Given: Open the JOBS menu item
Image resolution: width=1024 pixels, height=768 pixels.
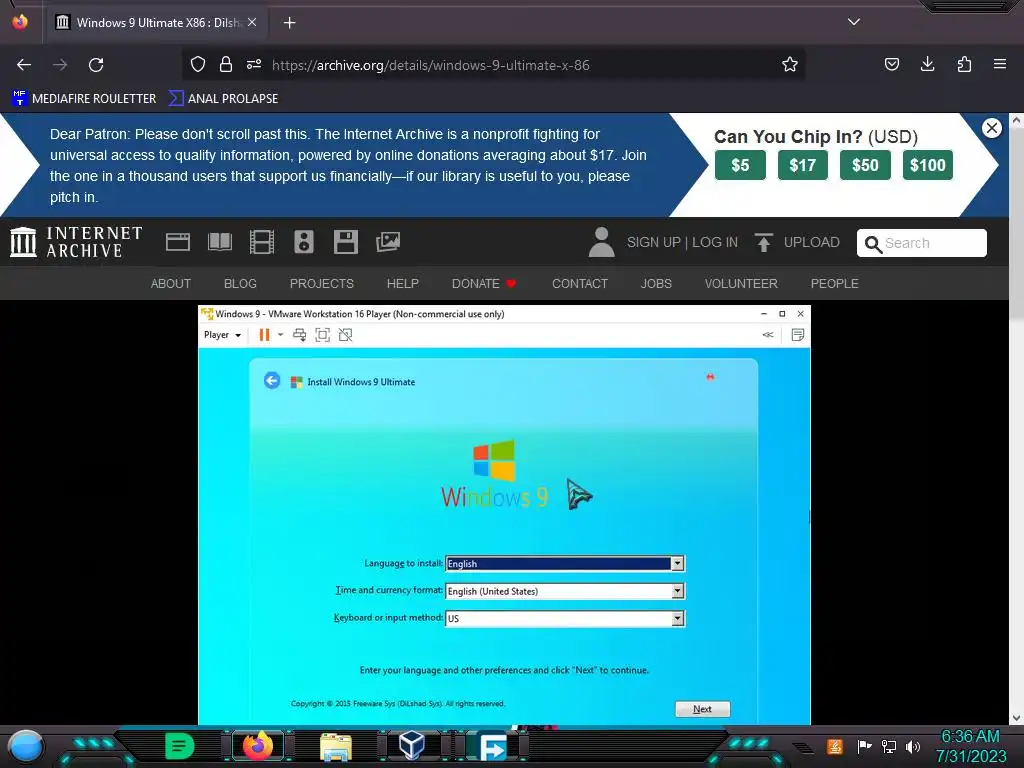Looking at the screenshot, I should point(656,283).
